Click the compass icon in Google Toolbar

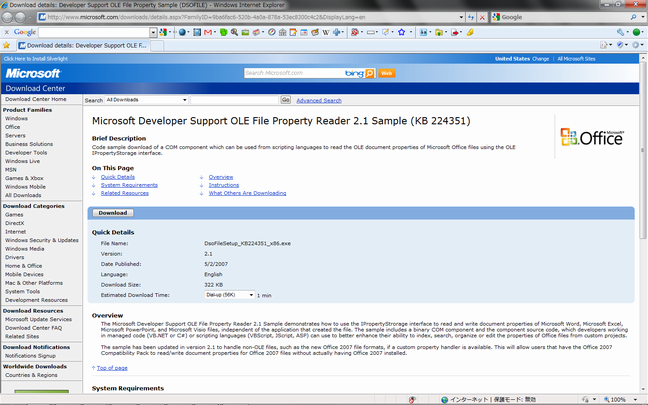coord(272,32)
